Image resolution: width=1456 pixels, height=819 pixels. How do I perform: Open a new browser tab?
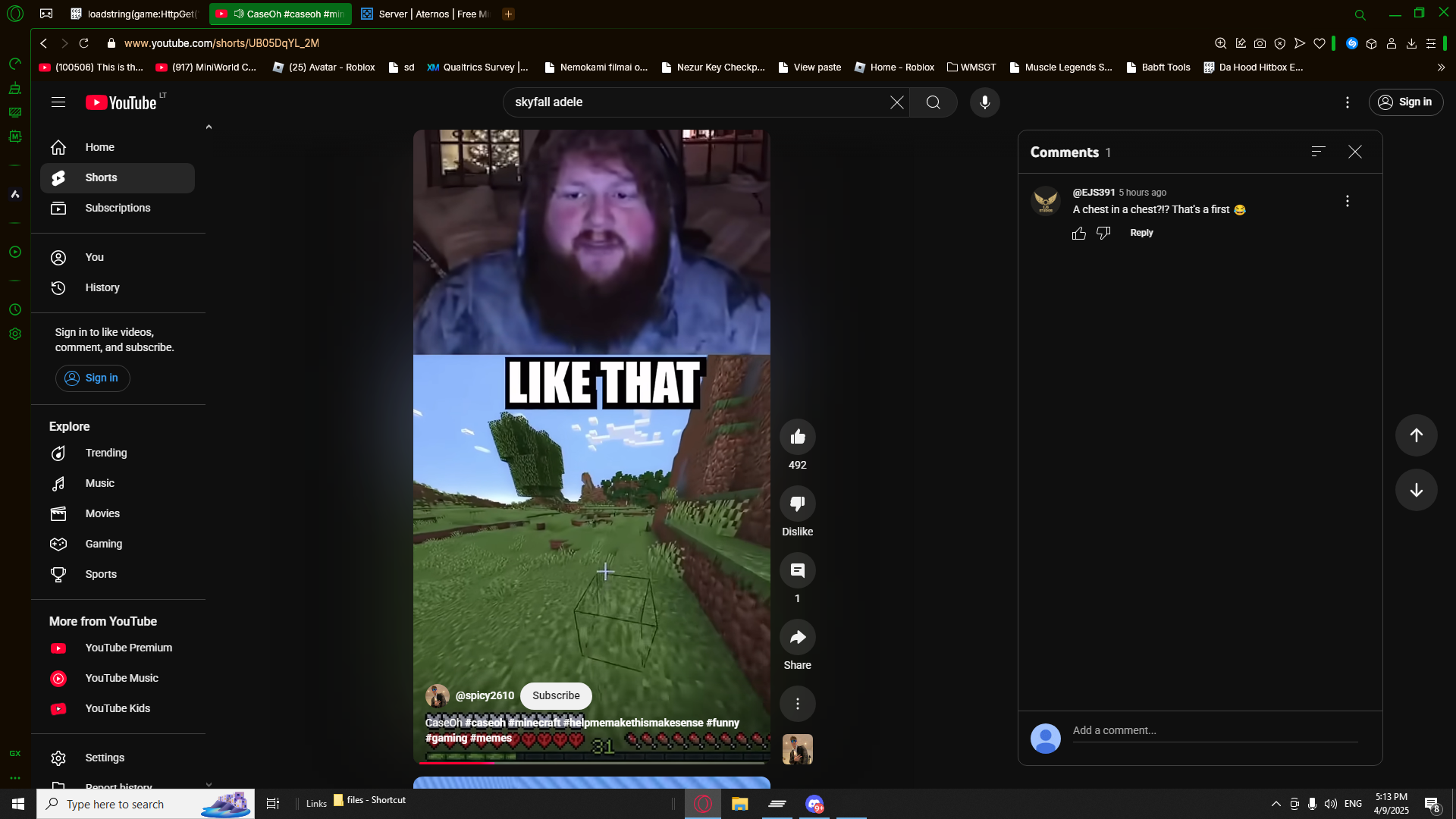pos(508,14)
